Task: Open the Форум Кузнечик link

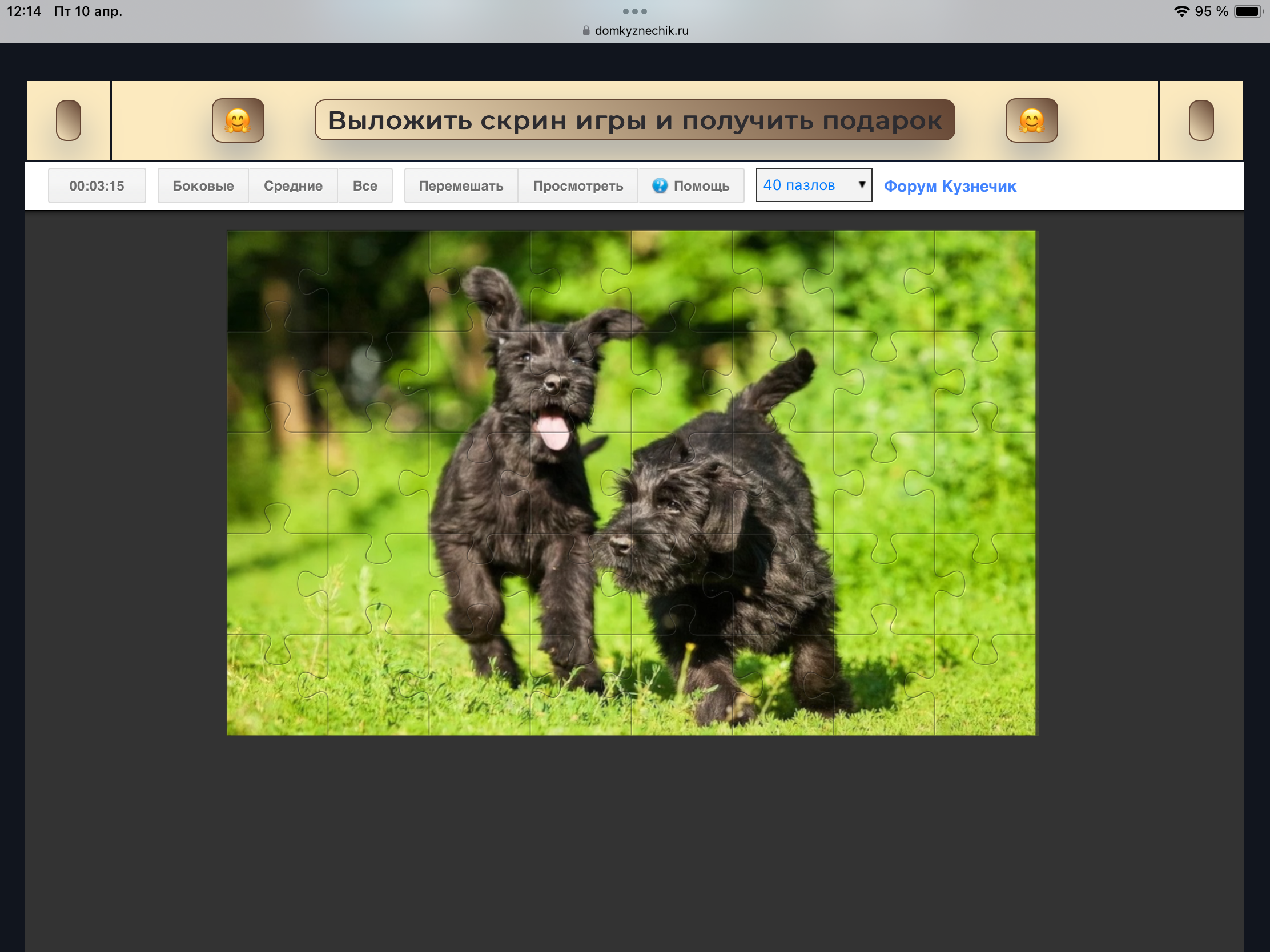Action: [950, 187]
